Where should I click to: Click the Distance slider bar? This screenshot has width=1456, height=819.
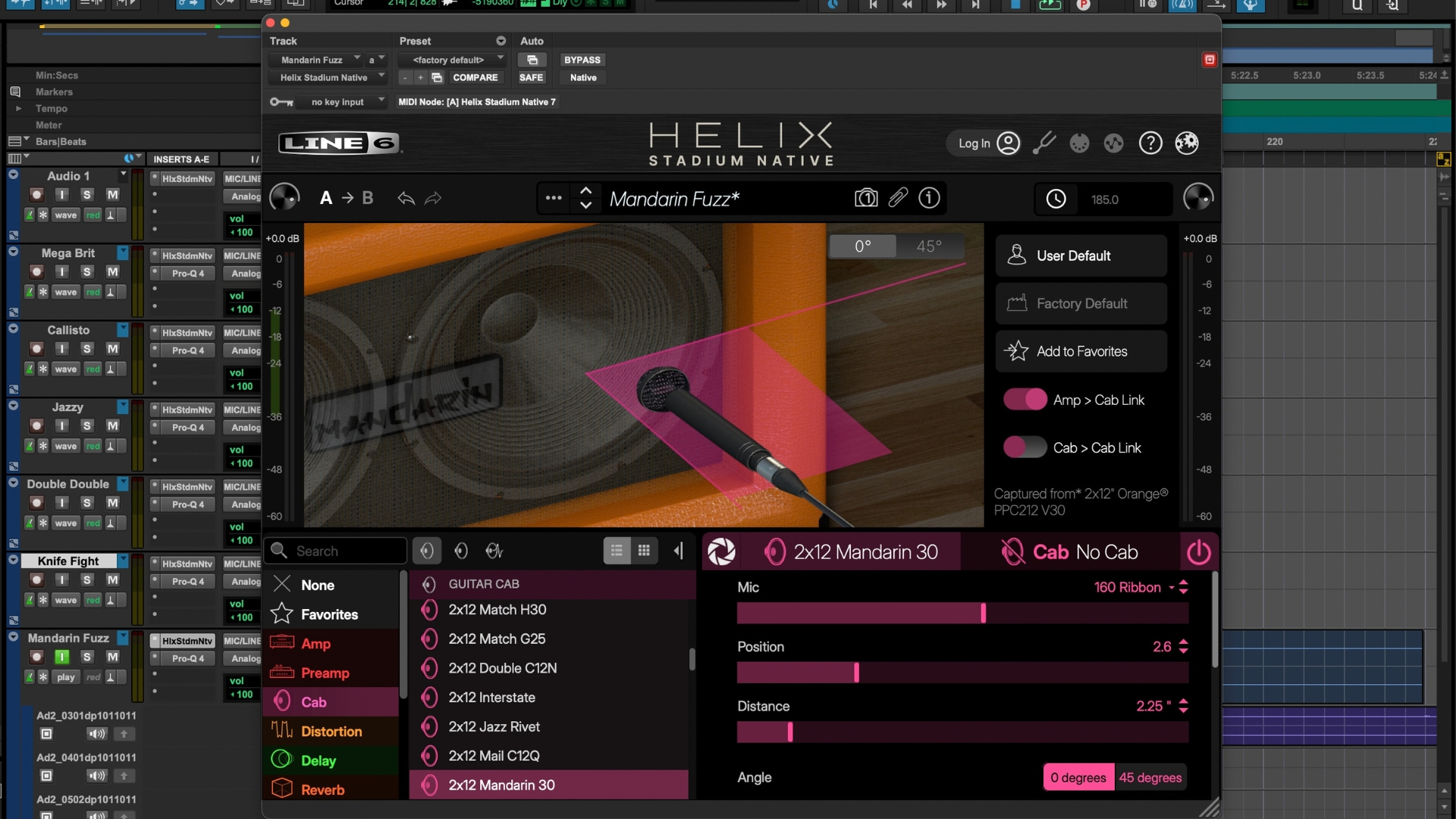[962, 731]
